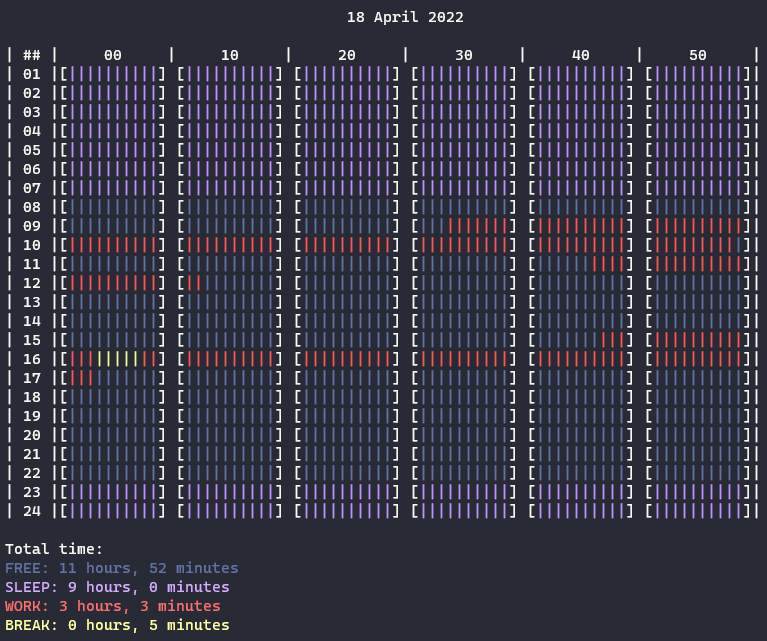Click the "20" minute column header

point(347,55)
